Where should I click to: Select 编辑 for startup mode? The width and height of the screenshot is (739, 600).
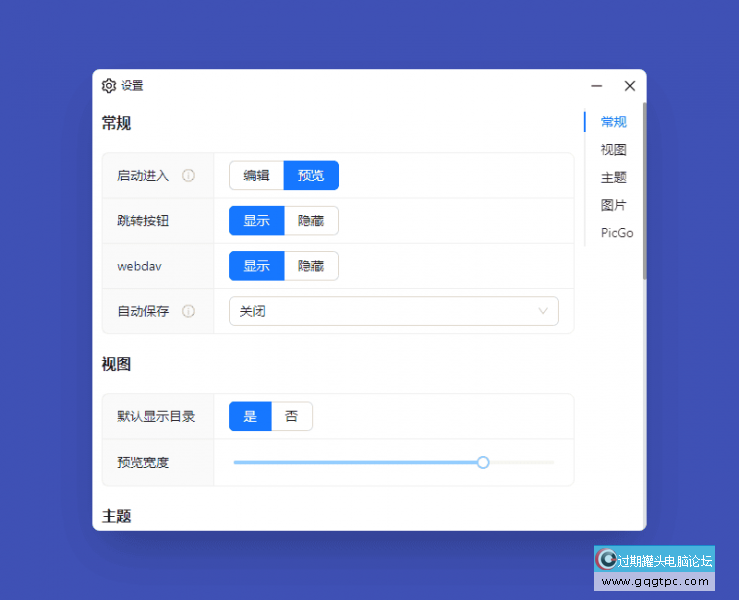[256, 176]
